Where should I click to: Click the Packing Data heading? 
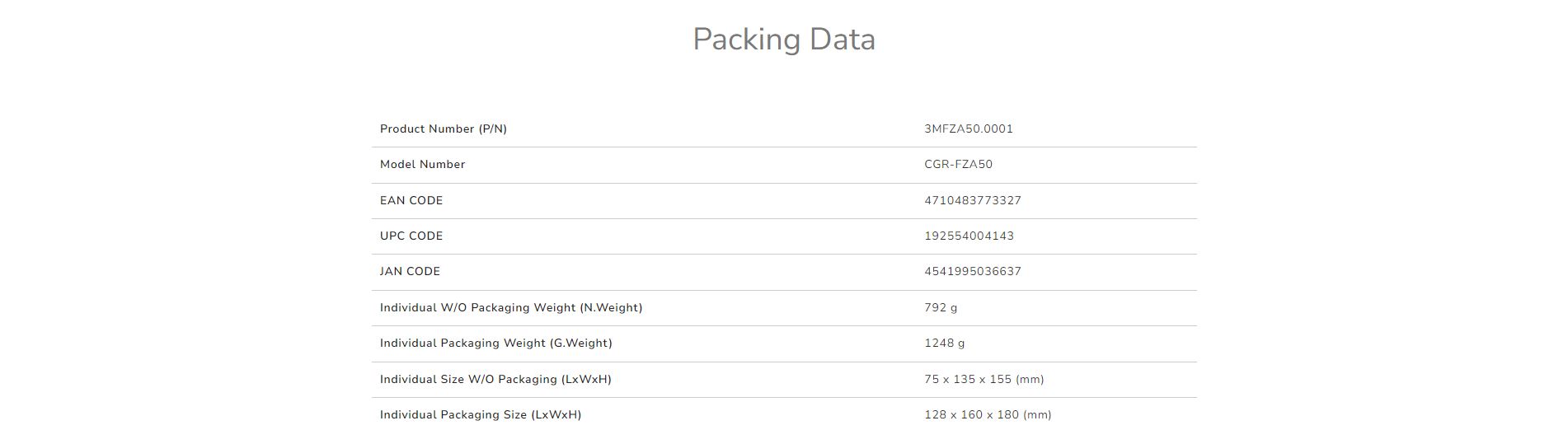(x=783, y=40)
